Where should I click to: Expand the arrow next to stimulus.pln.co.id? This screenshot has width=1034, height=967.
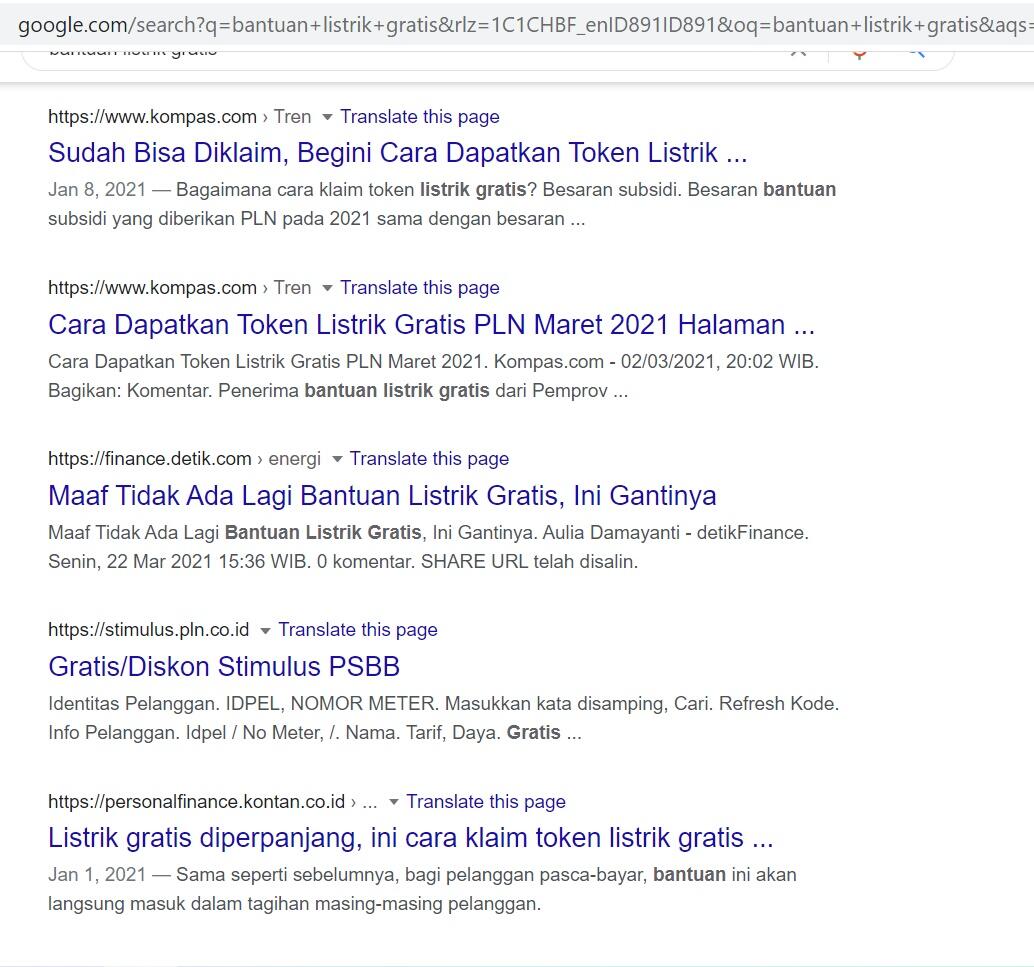coord(265,631)
